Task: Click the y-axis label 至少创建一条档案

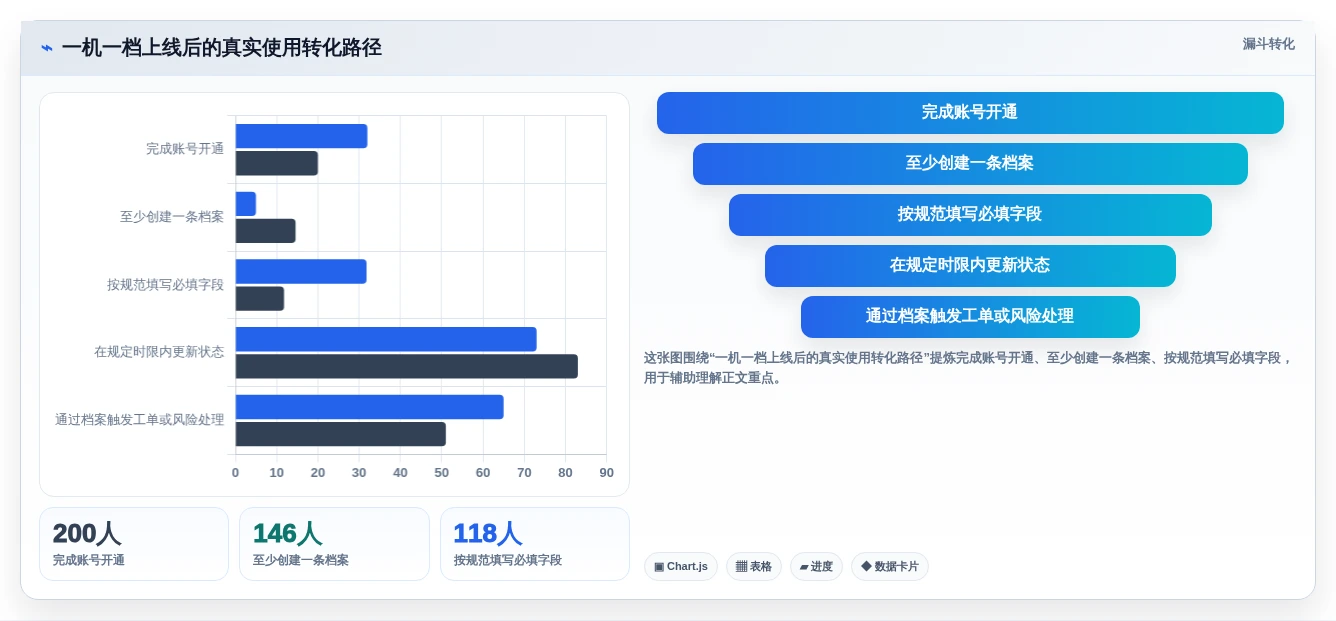Action: (x=172, y=217)
